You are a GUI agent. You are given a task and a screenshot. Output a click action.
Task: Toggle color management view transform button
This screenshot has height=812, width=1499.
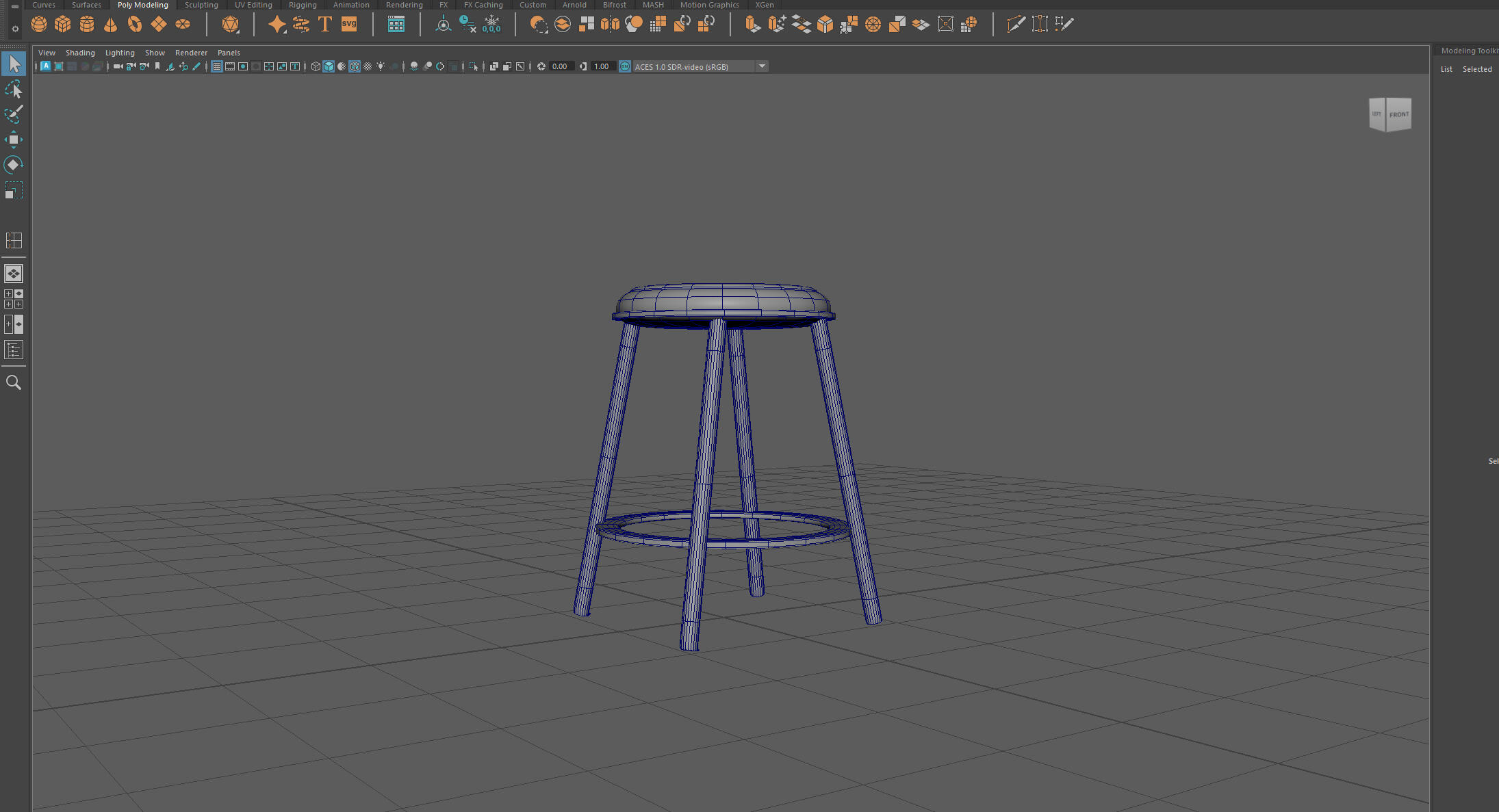(x=625, y=66)
